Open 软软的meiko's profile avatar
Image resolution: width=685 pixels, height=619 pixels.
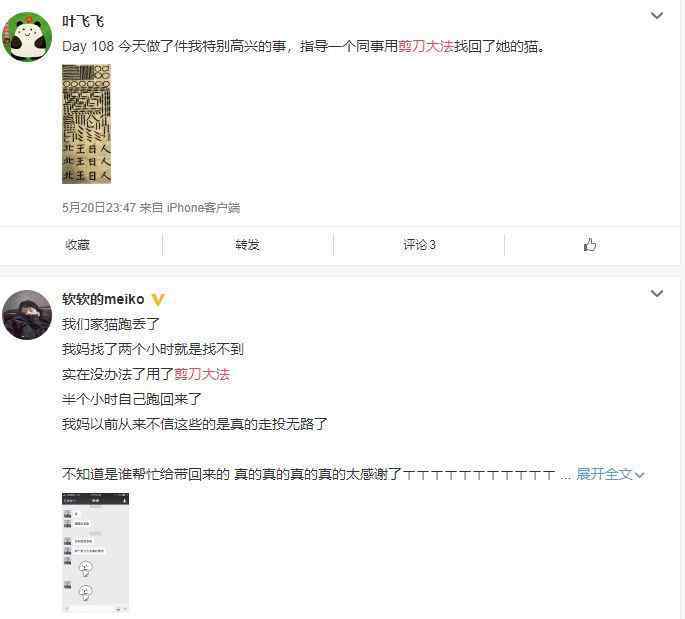tap(27, 315)
